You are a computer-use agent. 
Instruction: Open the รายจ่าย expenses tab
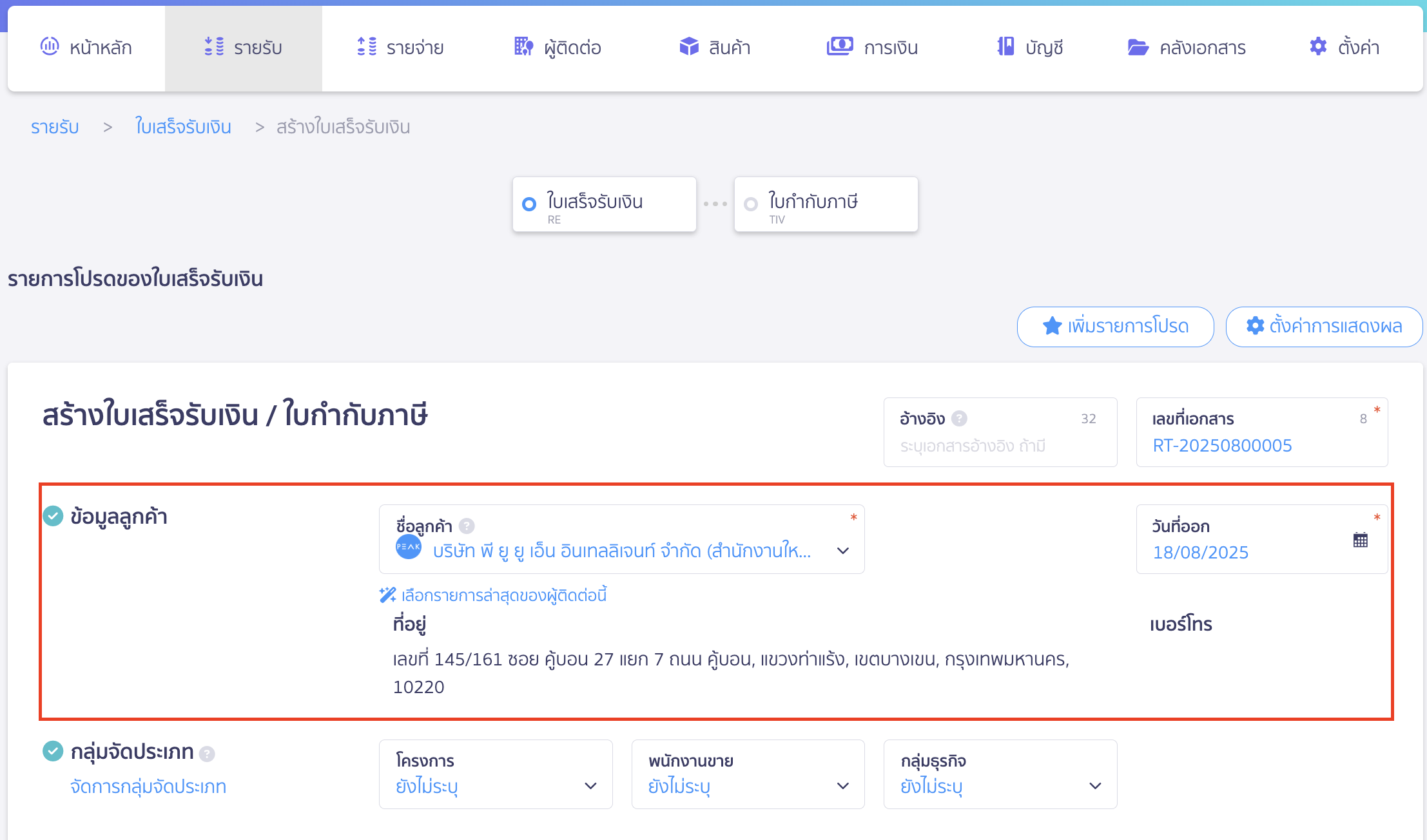click(400, 47)
